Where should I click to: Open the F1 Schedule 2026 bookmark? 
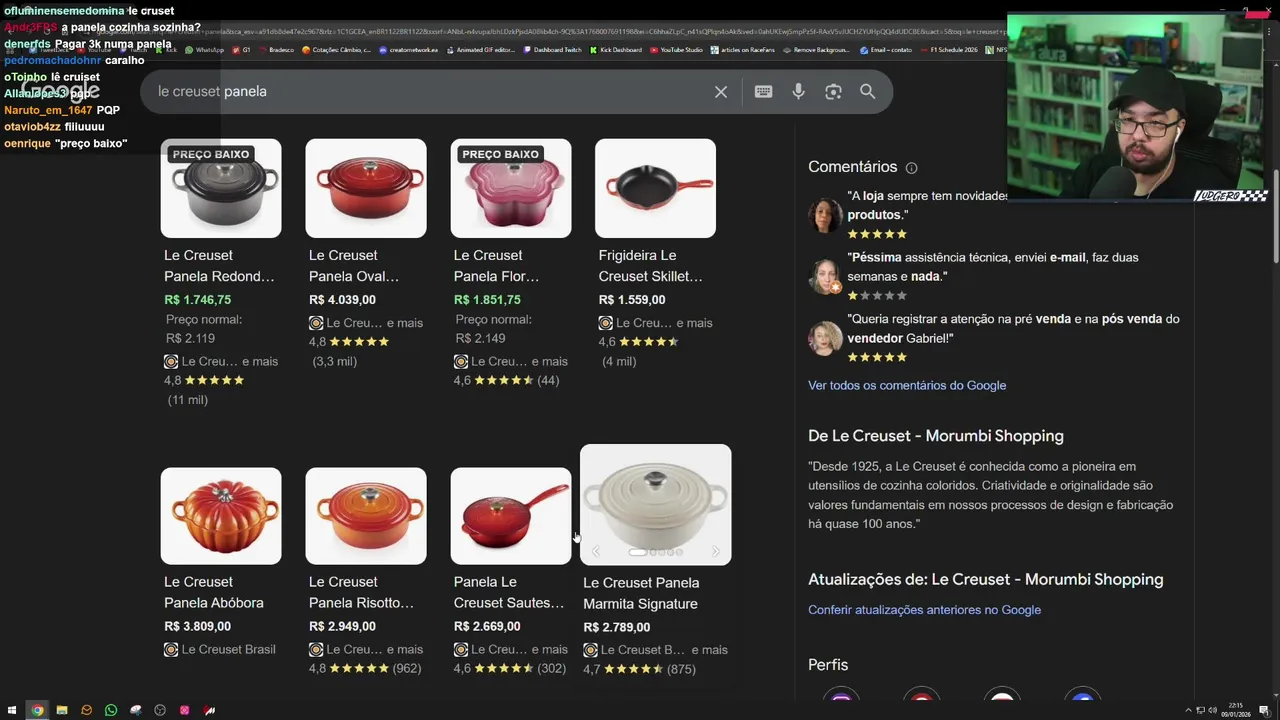coord(948,50)
